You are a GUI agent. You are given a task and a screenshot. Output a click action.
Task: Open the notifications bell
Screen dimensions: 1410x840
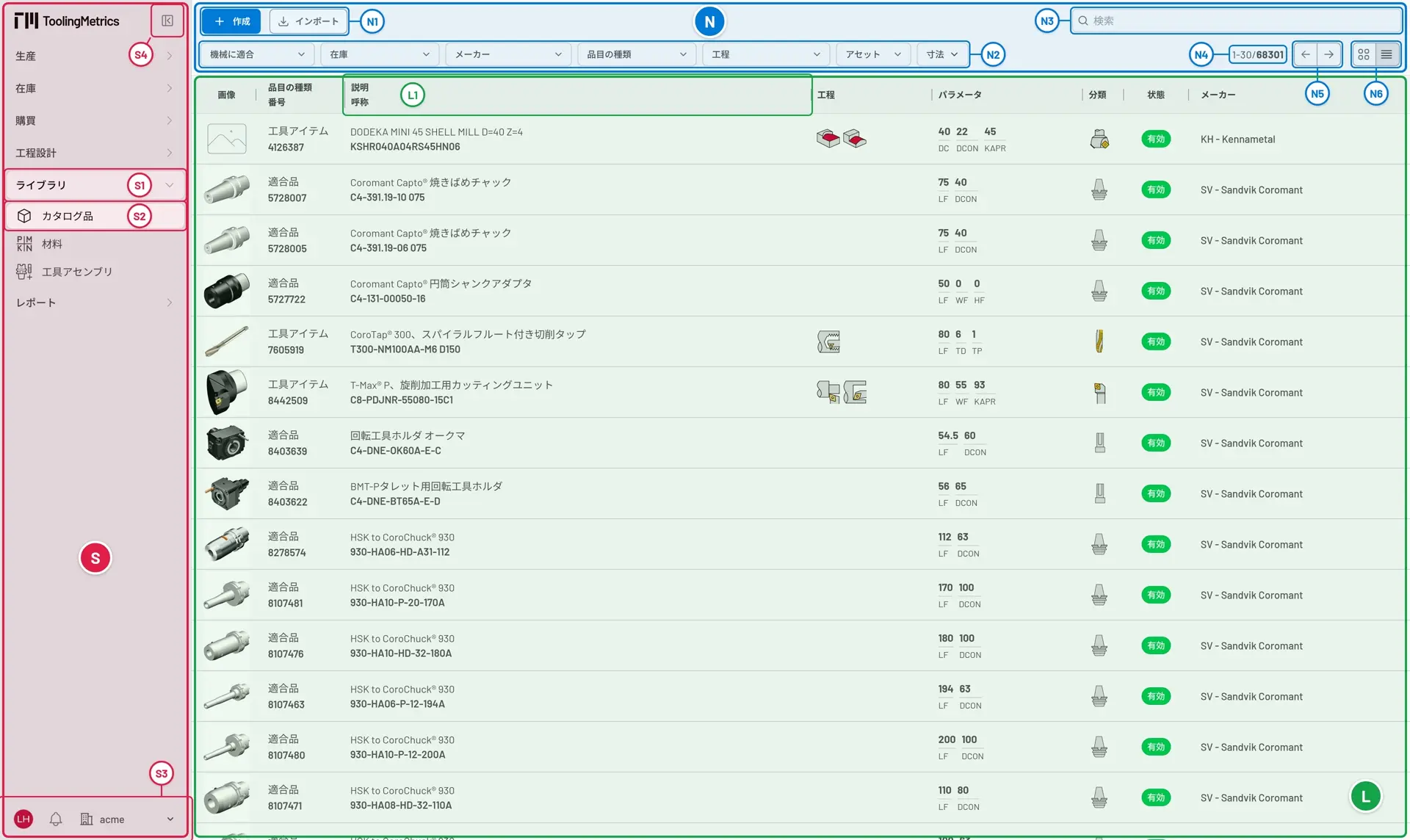[56, 819]
